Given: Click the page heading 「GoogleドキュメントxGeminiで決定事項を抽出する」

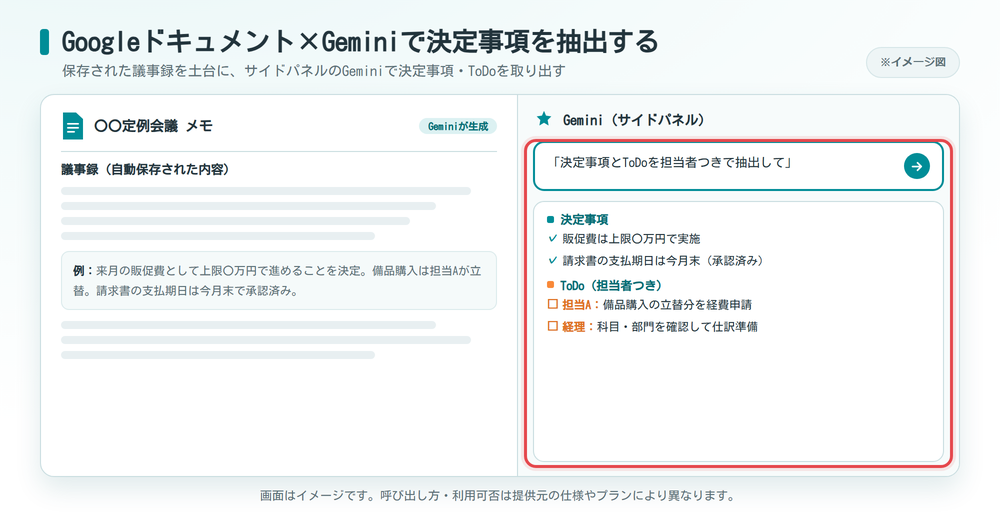Looking at the screenshot, I should [360, 41].
